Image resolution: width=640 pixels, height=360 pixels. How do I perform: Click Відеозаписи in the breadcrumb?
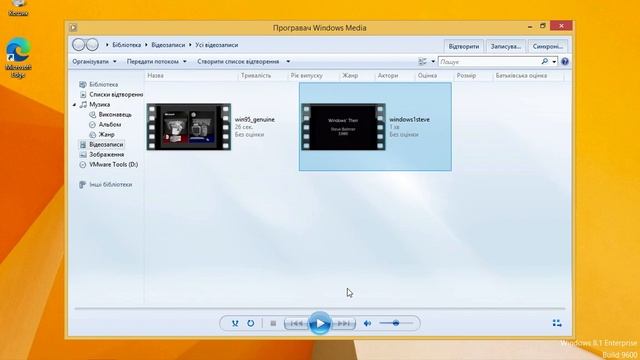point(168,45)
